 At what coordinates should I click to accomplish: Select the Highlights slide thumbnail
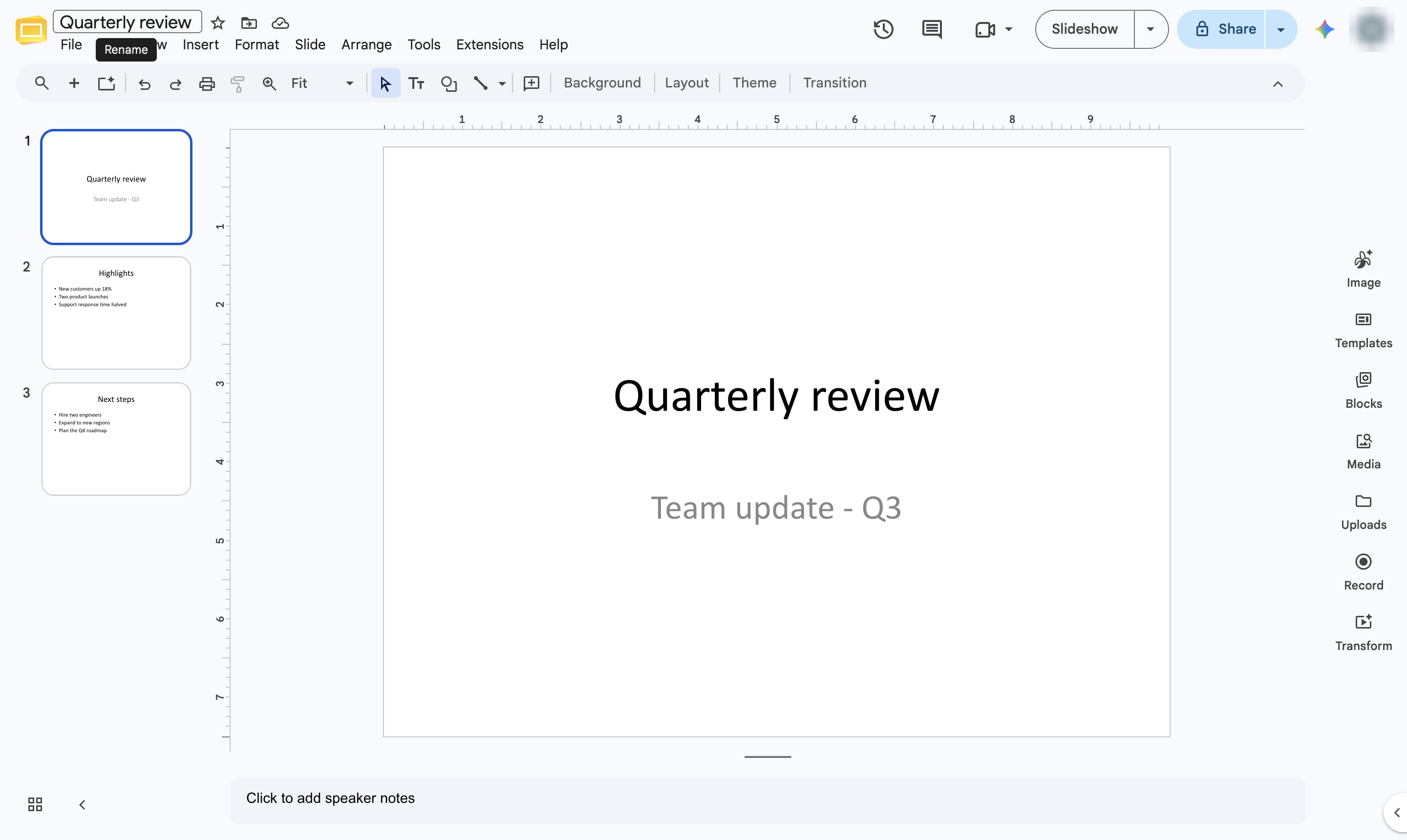pyautogui.click(x=116, y=313)
